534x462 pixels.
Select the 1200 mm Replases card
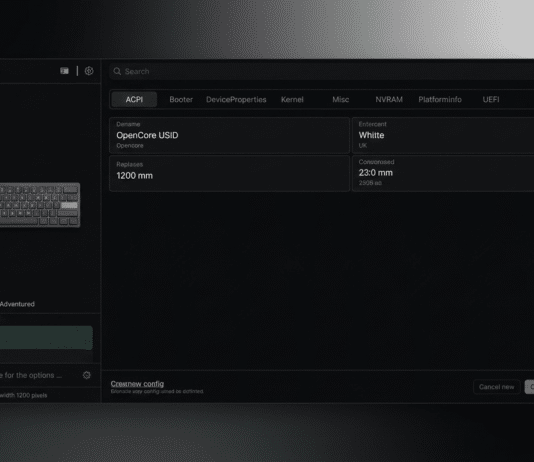click(230, 174)
